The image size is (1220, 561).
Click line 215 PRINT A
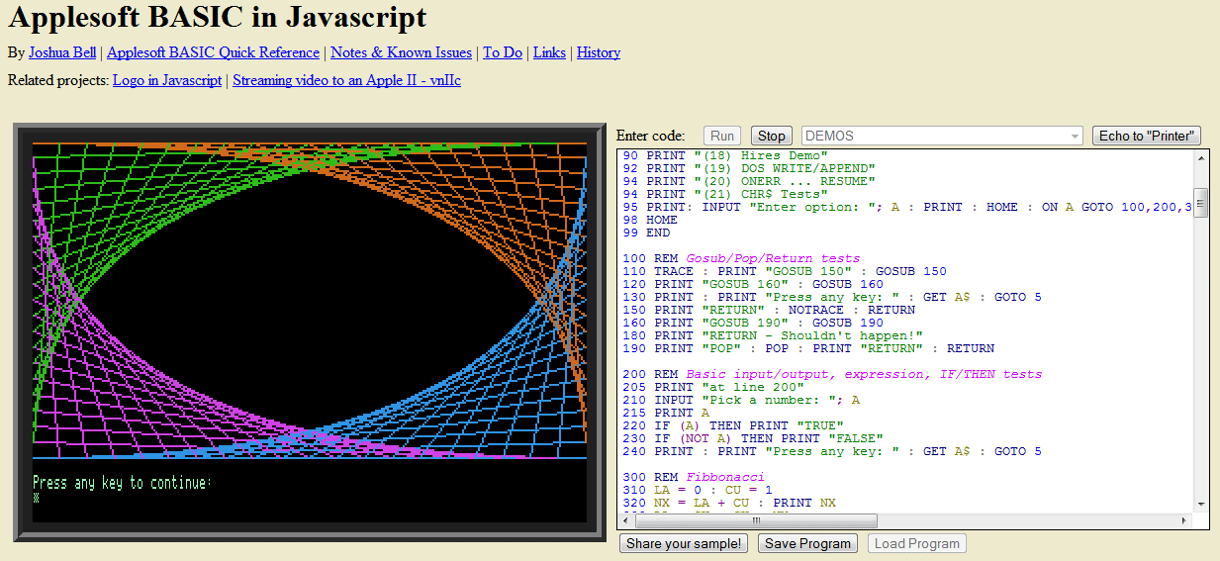(x=666, y=413)
